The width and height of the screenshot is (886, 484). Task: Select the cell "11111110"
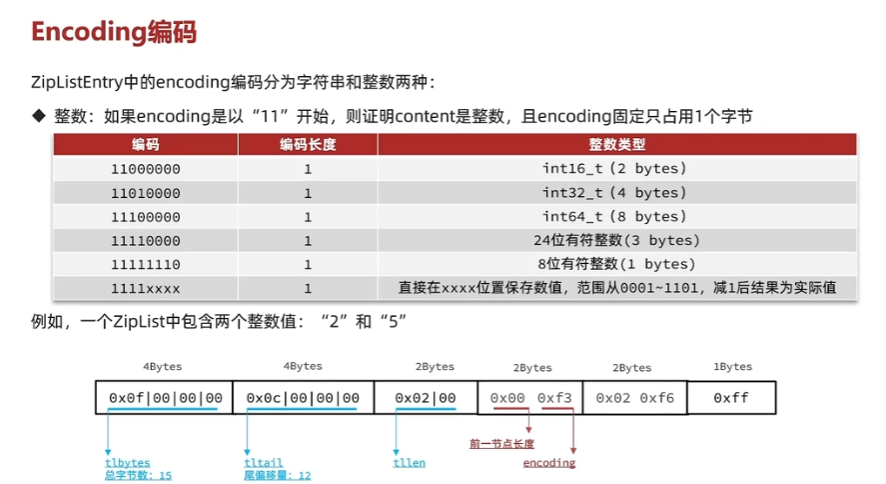tap(146, 264)
